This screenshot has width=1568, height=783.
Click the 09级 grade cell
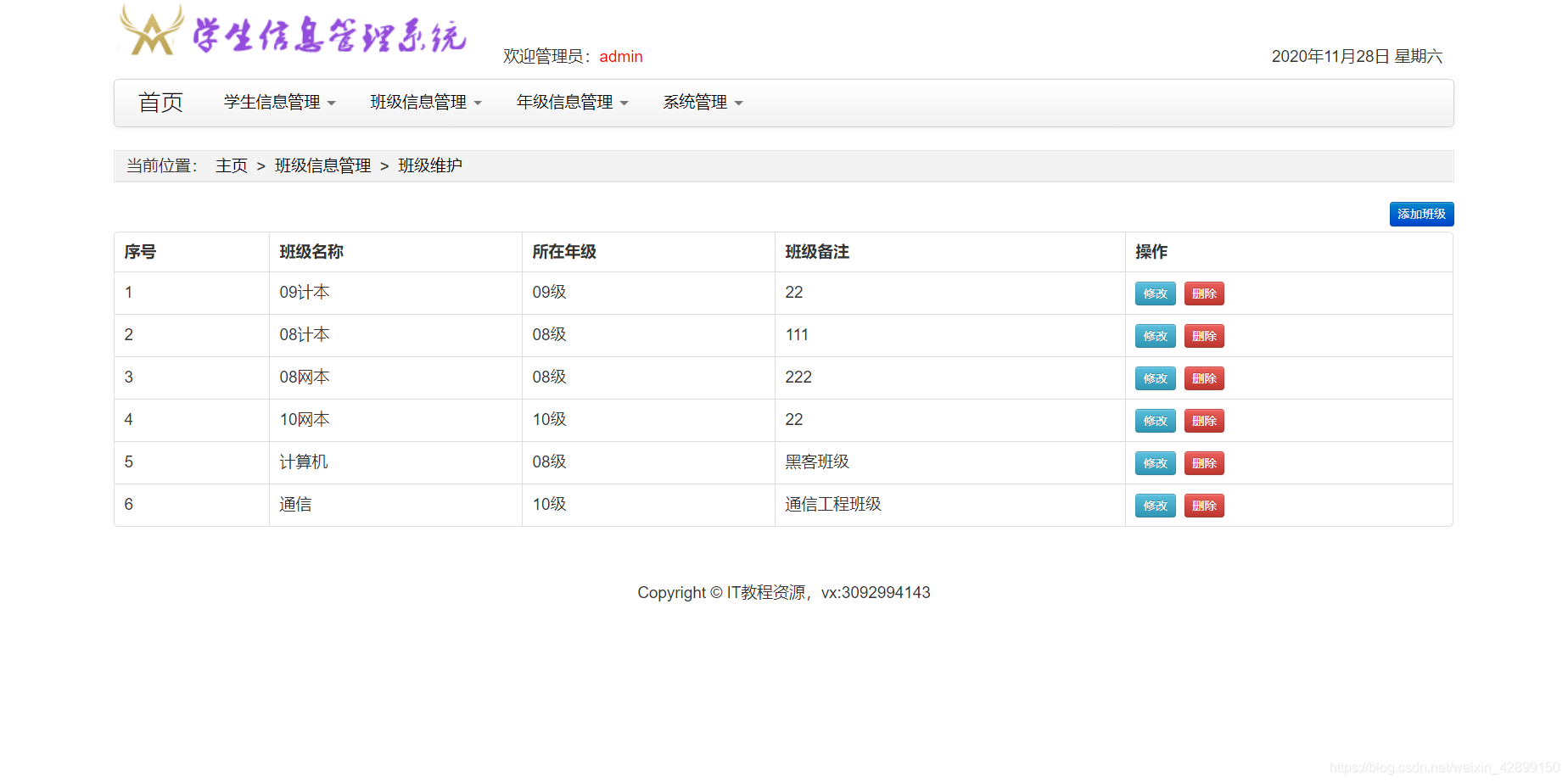pos(648,293)
